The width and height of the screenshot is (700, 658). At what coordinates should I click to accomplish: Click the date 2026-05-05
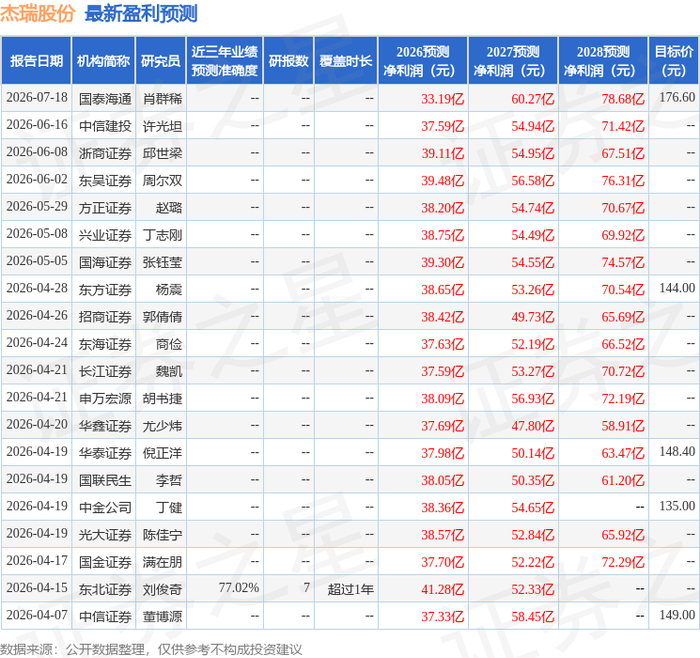point(37,261)
